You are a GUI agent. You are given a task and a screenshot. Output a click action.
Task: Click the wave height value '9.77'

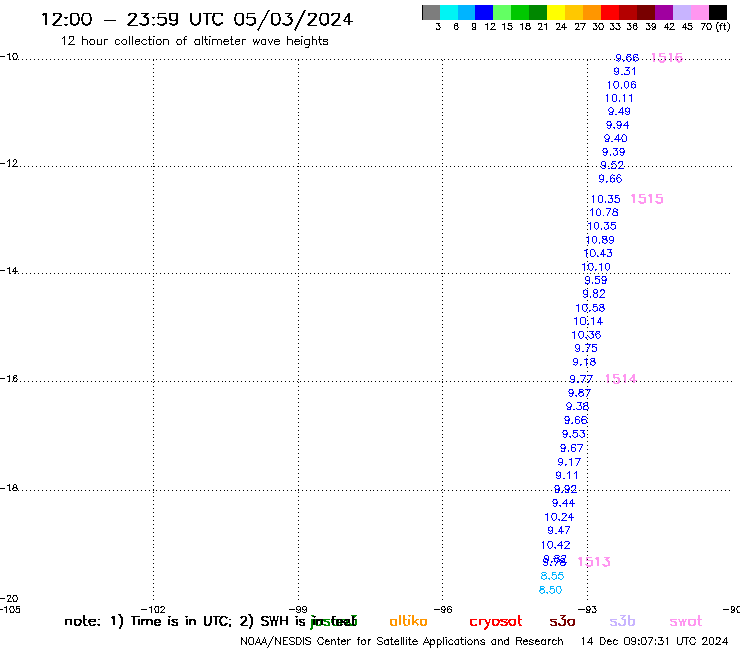[x=581, y=379]
